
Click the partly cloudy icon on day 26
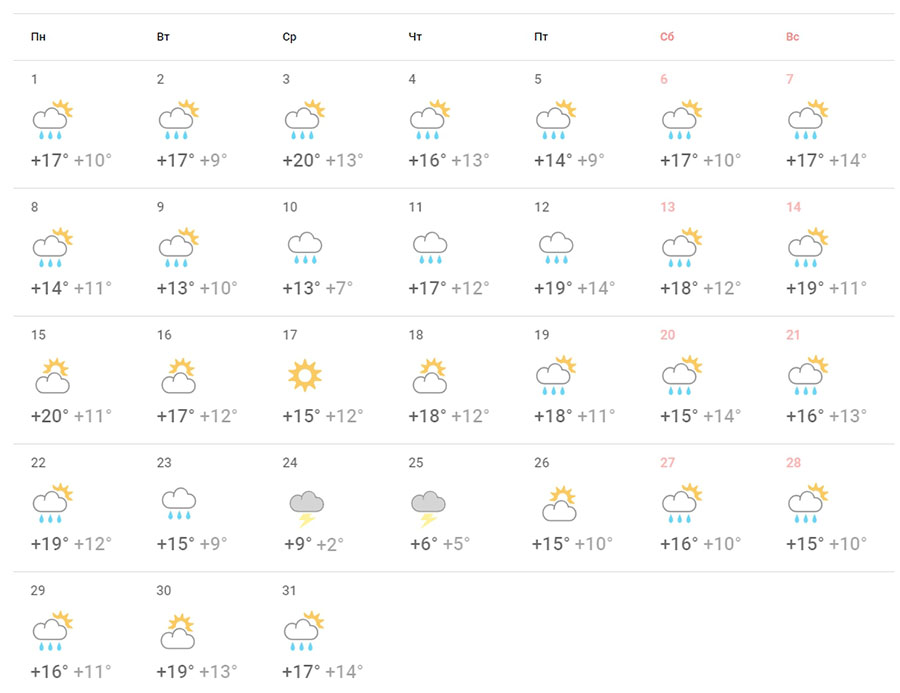(557, 504)
